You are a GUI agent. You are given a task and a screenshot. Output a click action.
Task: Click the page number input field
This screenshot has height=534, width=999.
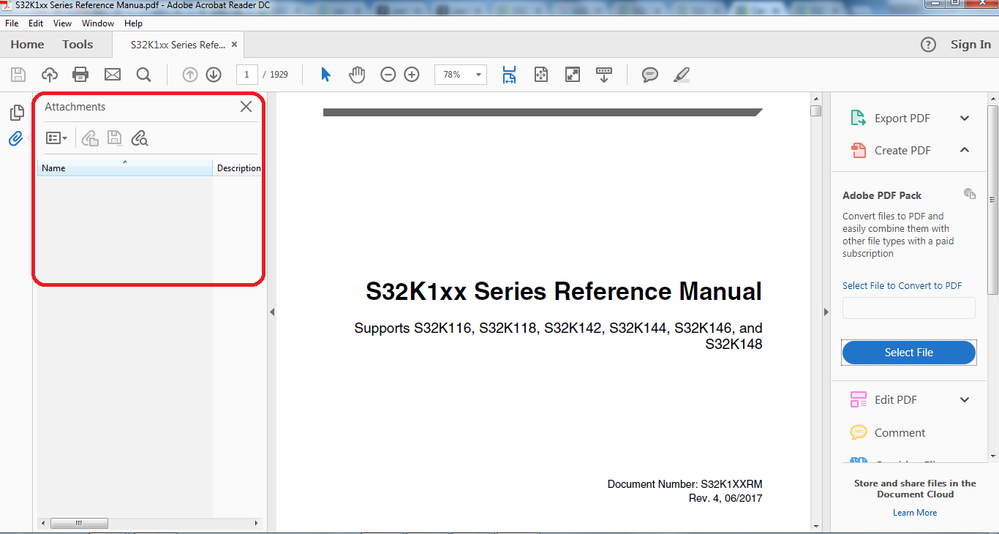247,75
